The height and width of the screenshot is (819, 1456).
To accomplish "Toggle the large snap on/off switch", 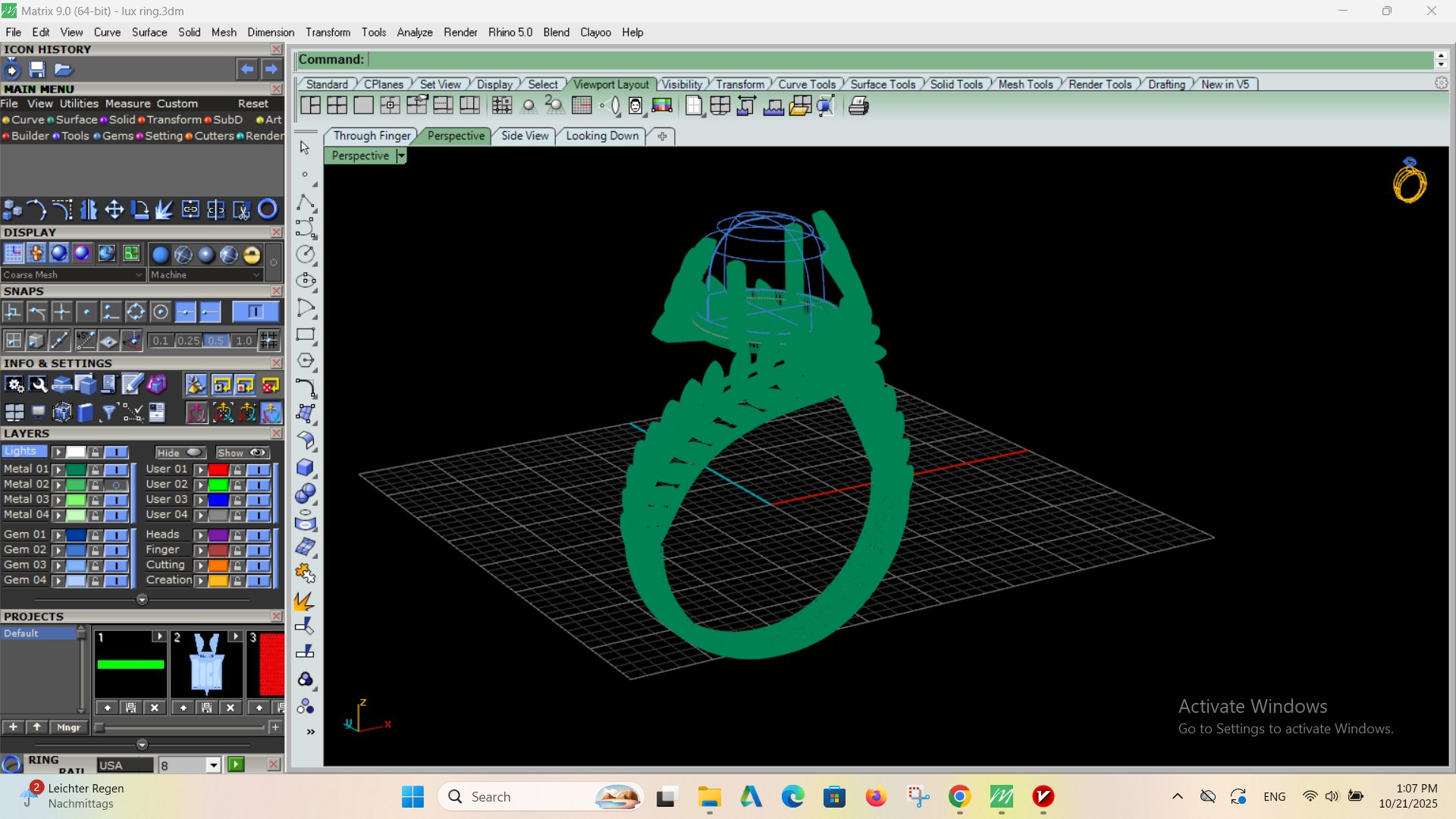I will coord(255,312).
